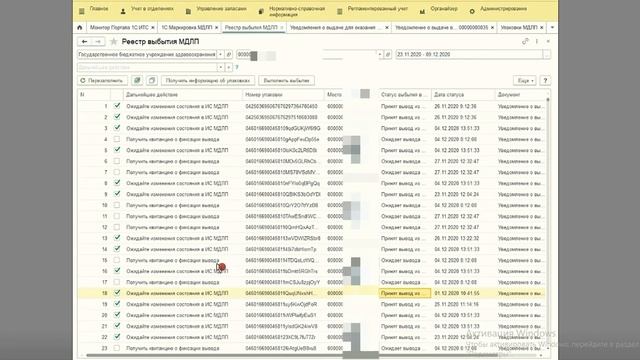The width and height of the screenshot is (640, 360).
Task: Click the table's horizontal scrollbar
Action: coord(292,356)
